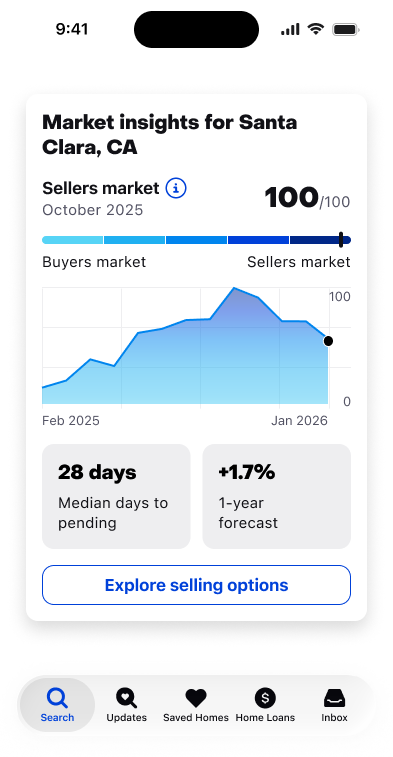Tap the Home Loans tab label
The width and height of the screenshot is (393, 757).
(265, 718)
